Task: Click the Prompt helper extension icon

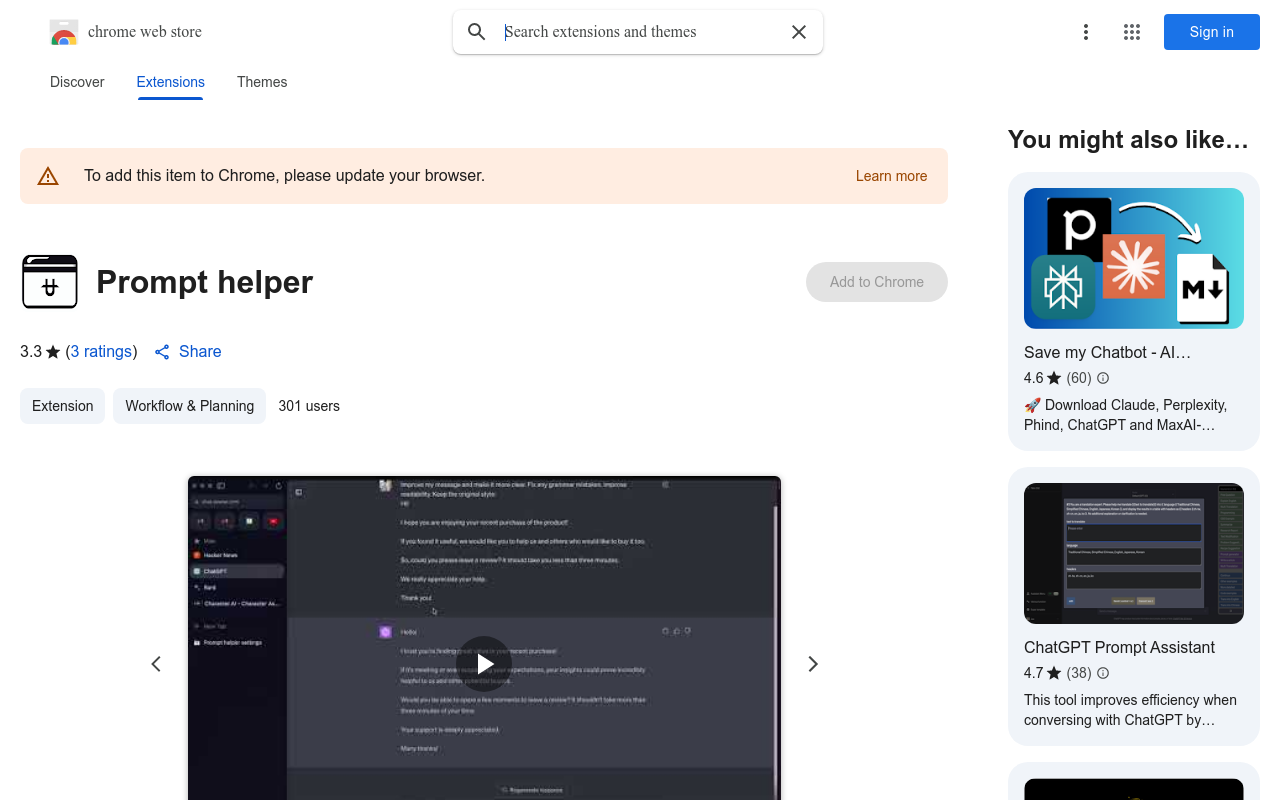Action: [50, 282]
